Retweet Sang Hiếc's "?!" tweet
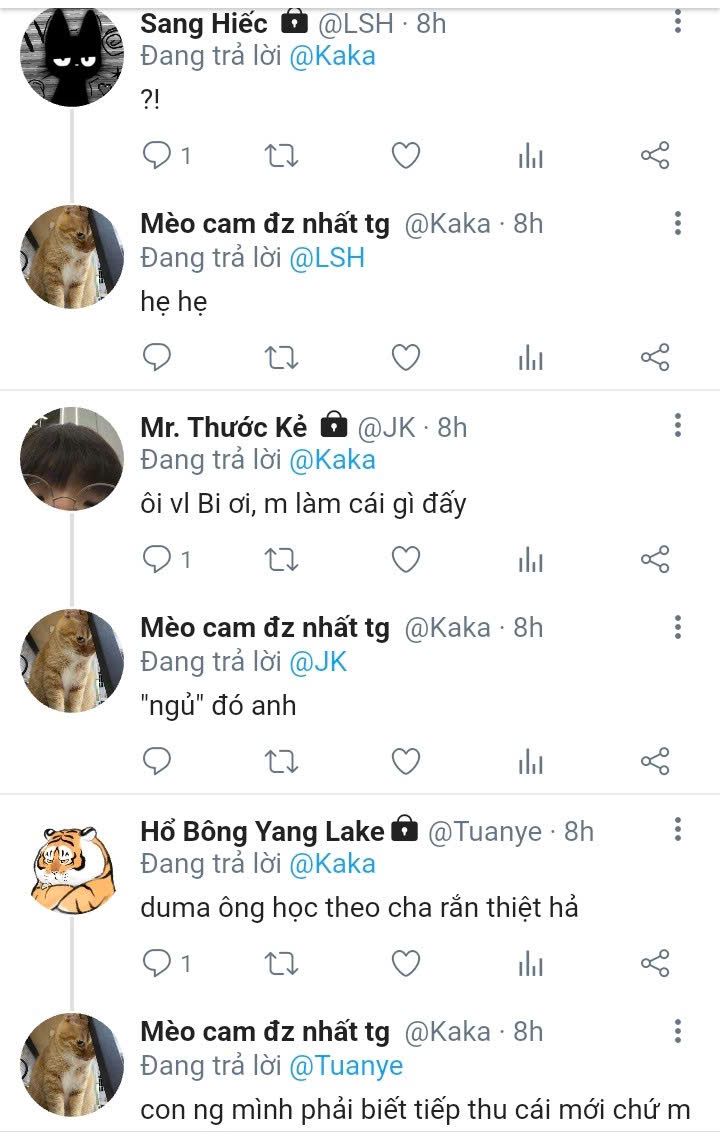This screenshot has height=1145, width=720. (281, 156)
